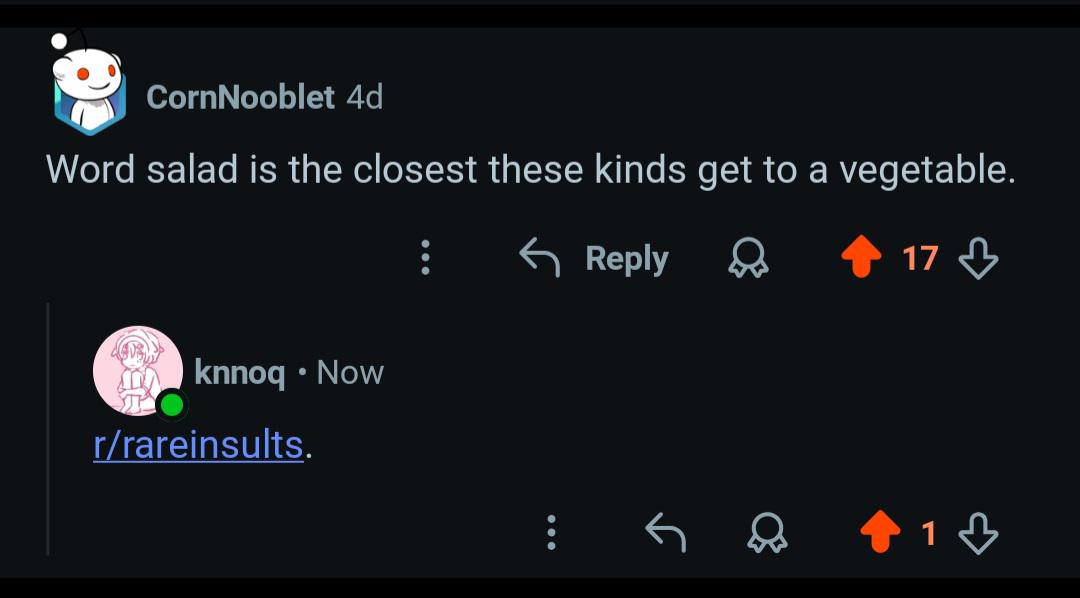Collapse the thread using the left comment line
This screenshot has width=1080, height=598.
[x=47, y=430]
